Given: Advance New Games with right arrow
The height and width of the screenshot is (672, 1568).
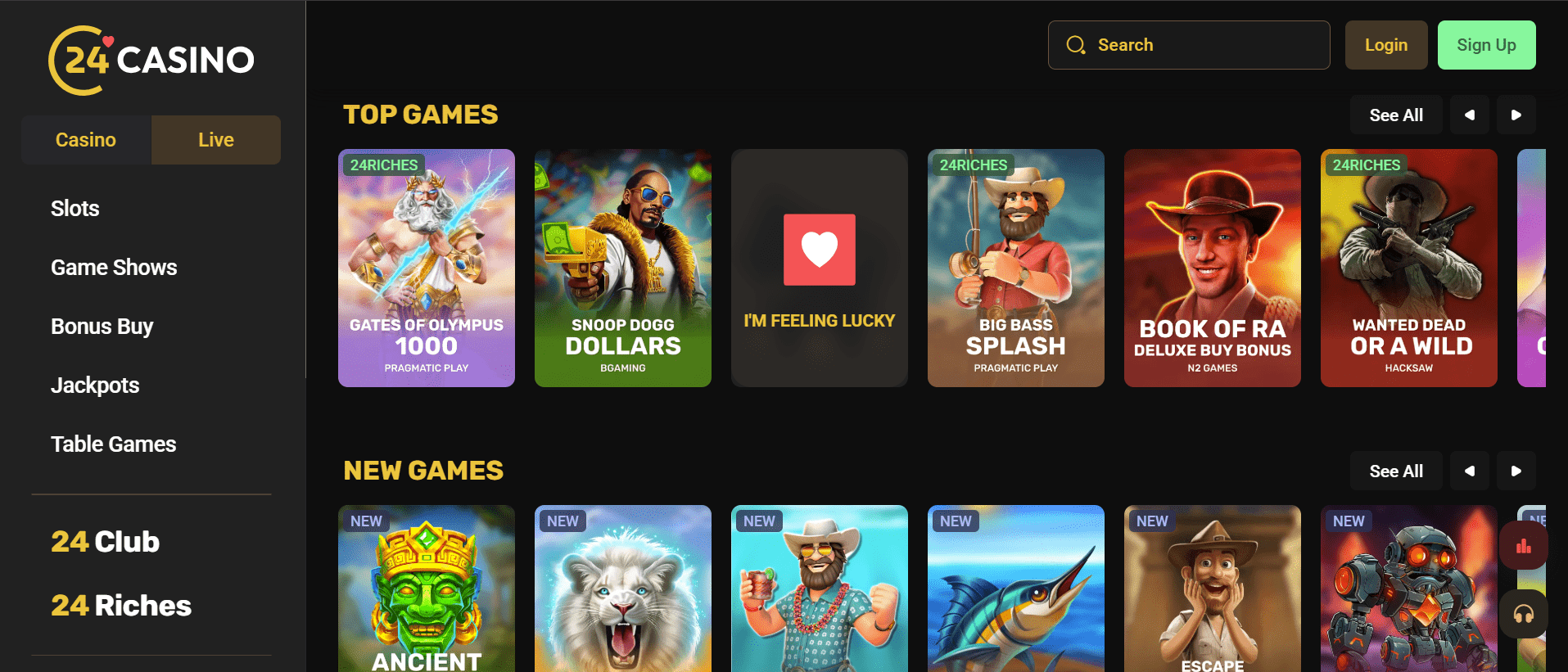Looking at the screenshot, I should pyautogui.click(x=1516, y=471).
